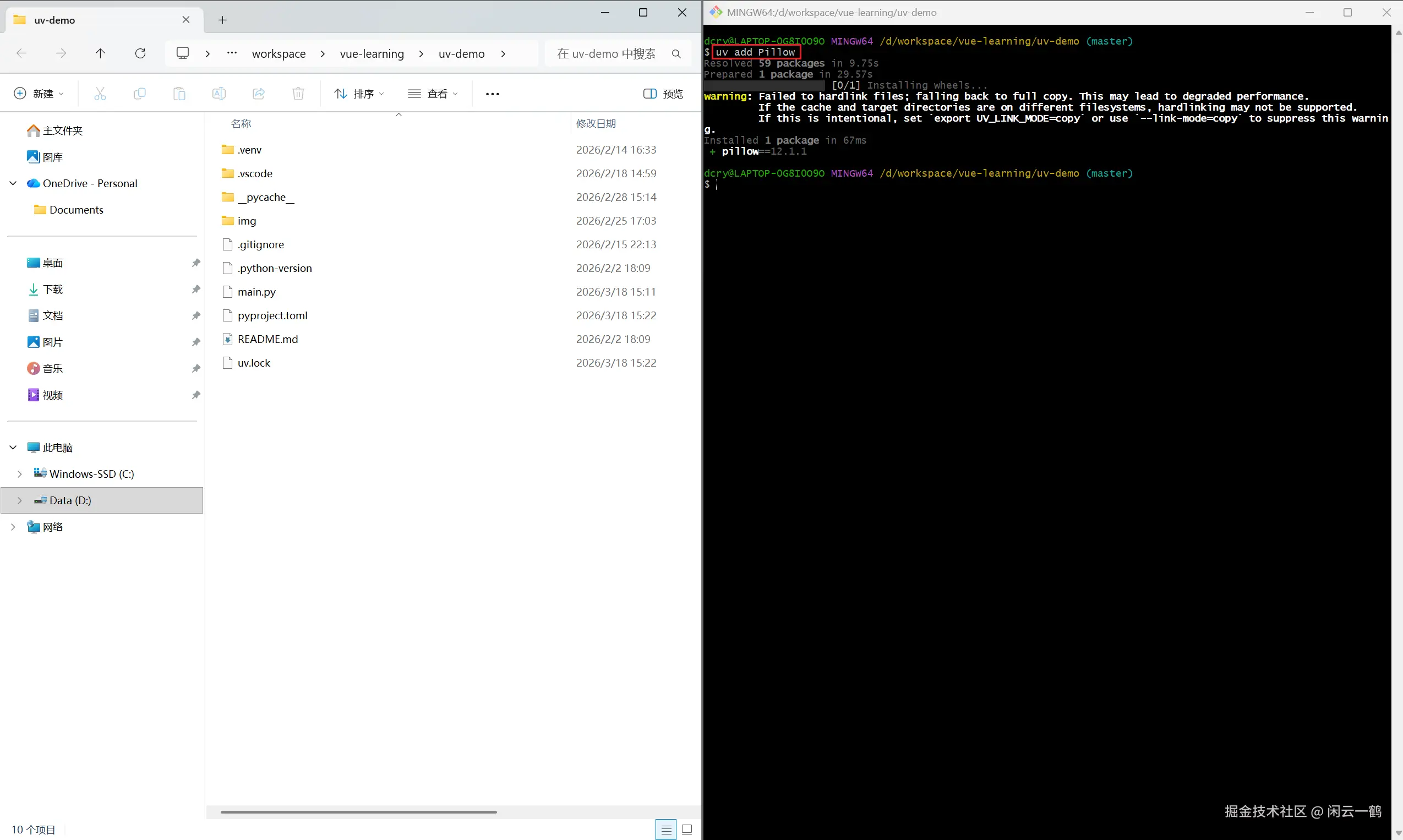Open the three-dots more options menu

pos(493,94)
